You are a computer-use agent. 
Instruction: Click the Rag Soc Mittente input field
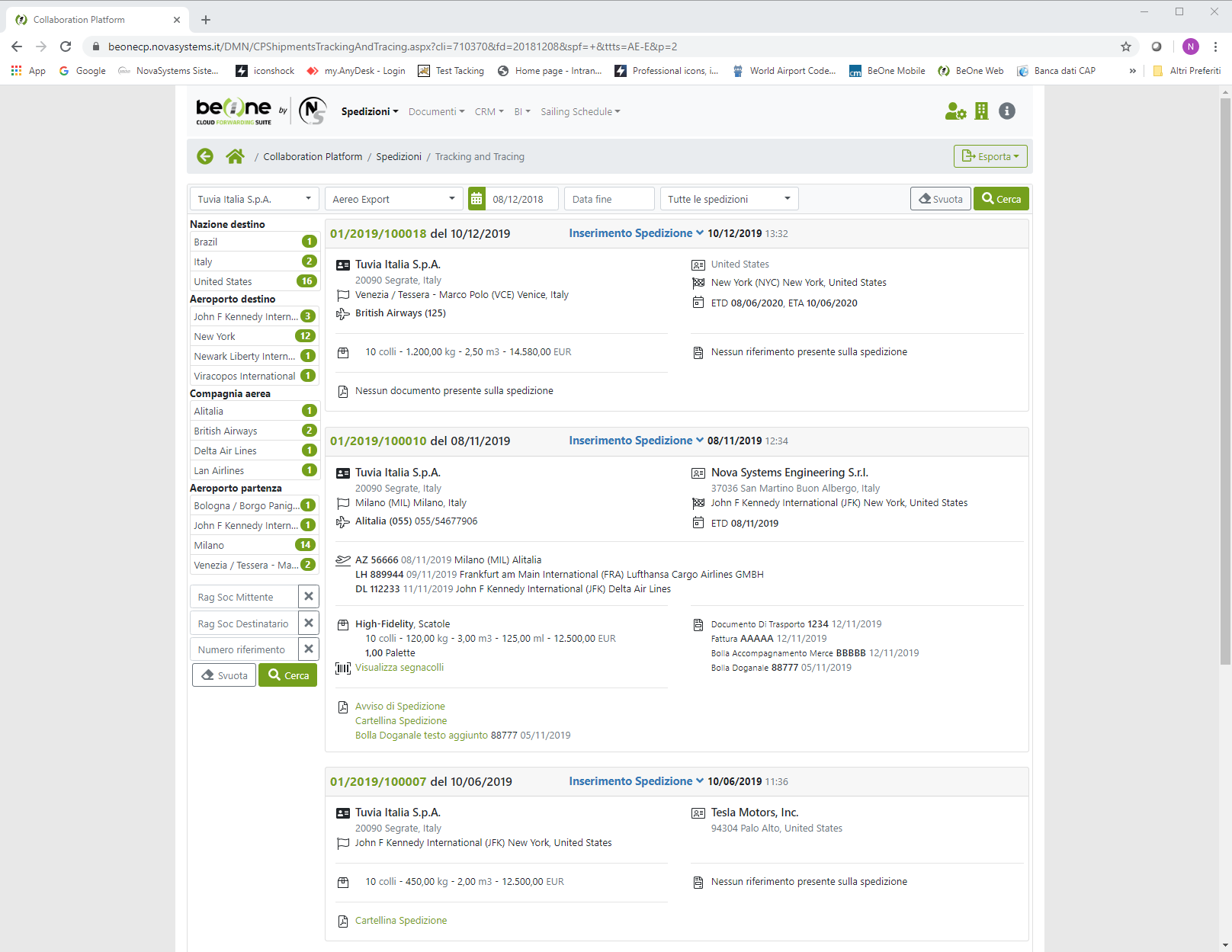(244, 597)
